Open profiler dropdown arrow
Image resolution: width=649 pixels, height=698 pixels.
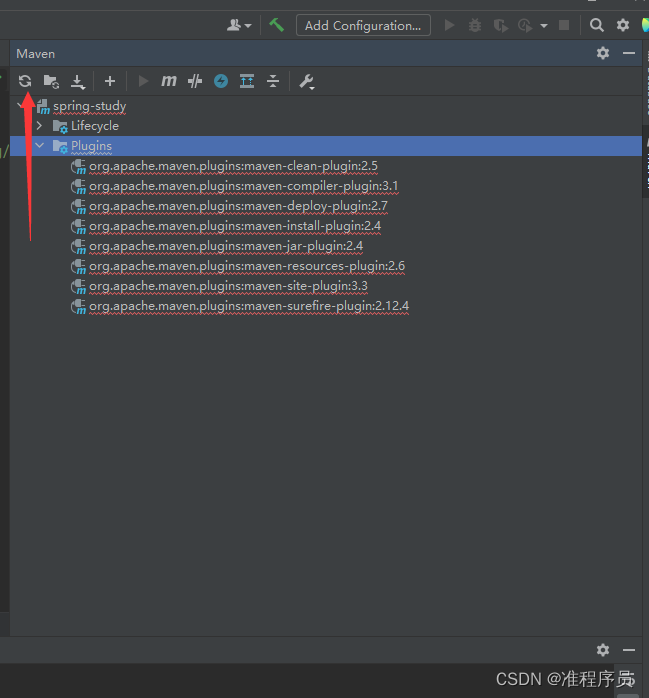pos(544,26)
